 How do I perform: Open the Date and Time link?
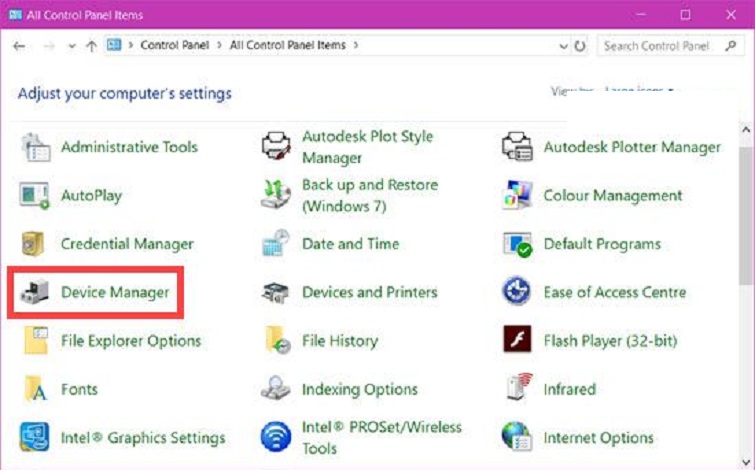351,244
